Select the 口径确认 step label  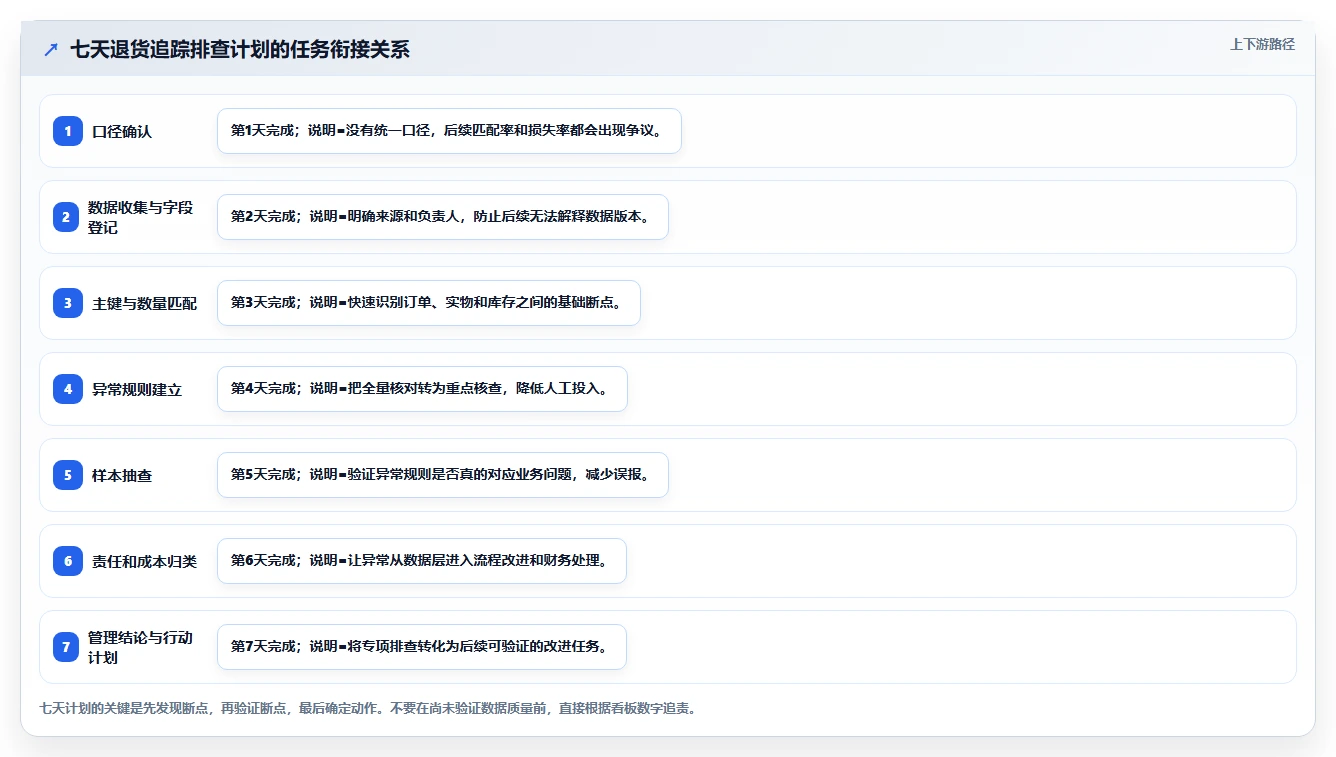pos(122,131)
